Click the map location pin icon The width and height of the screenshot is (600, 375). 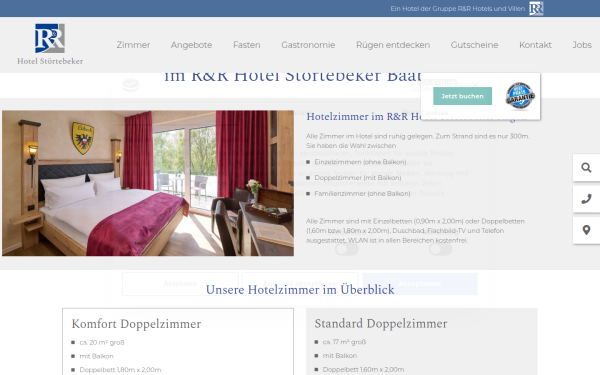click(586, 230)
